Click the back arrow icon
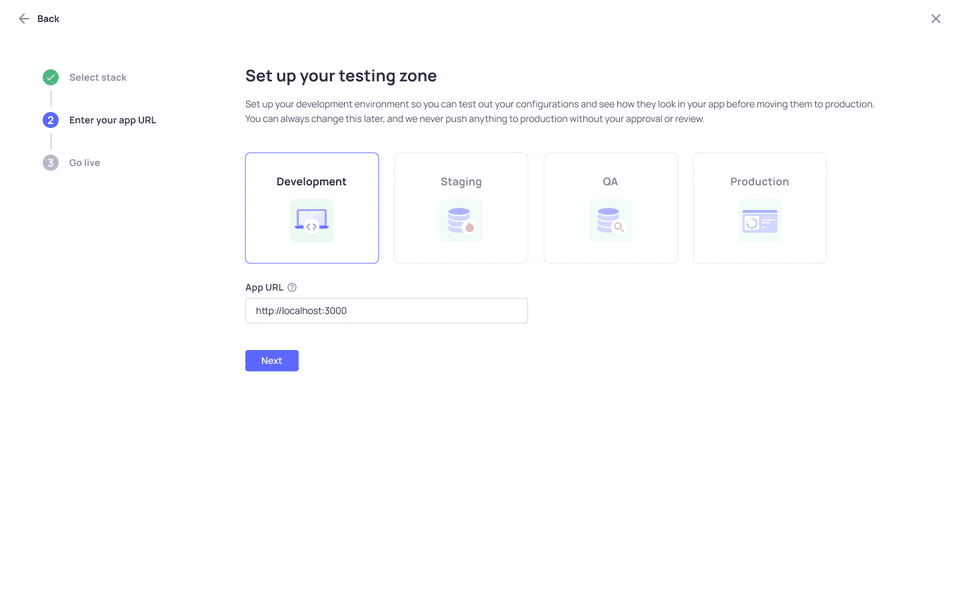This screenshot has height=600, width=960. click(x=24, y=19)
